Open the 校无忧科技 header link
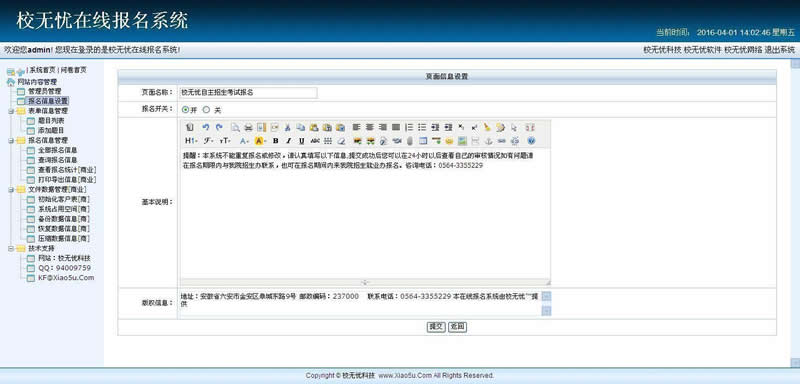 click(662, 49)
